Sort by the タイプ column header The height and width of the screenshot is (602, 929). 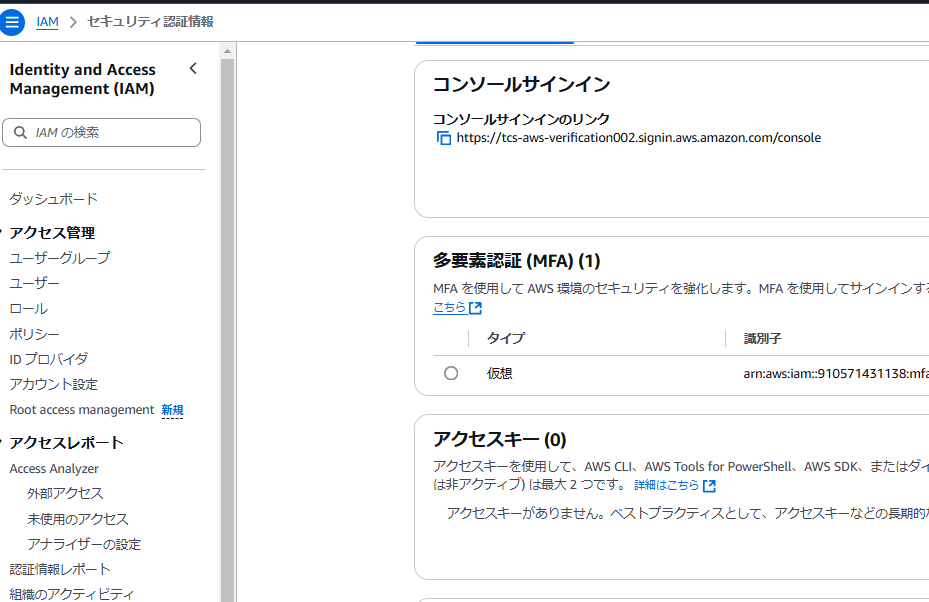click(x=506, y=338)
